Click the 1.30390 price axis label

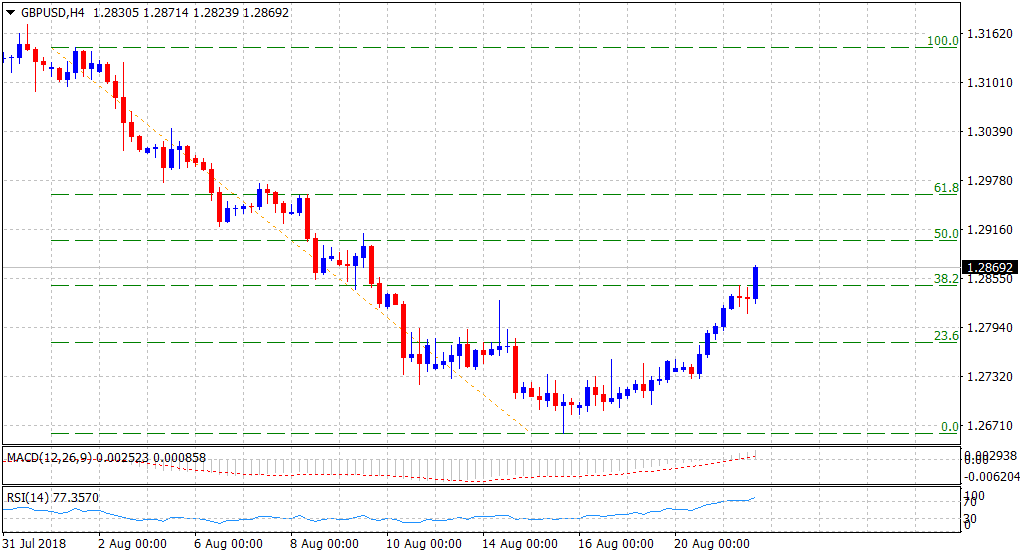pos(990,132)
